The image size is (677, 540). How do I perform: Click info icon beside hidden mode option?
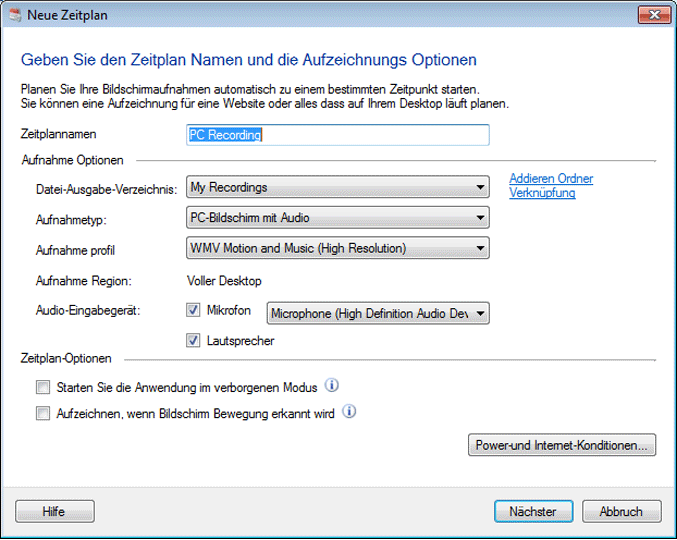(x=333, y=386)
